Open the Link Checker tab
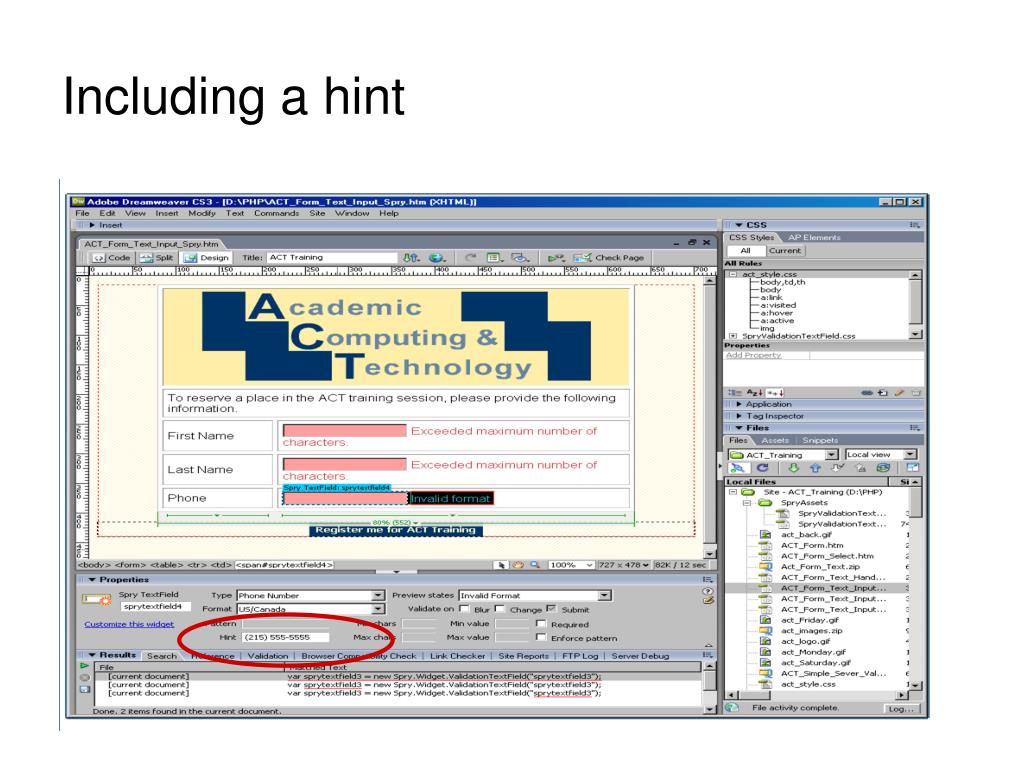This screenshot has width=1024, height=768. pos(457,656)
